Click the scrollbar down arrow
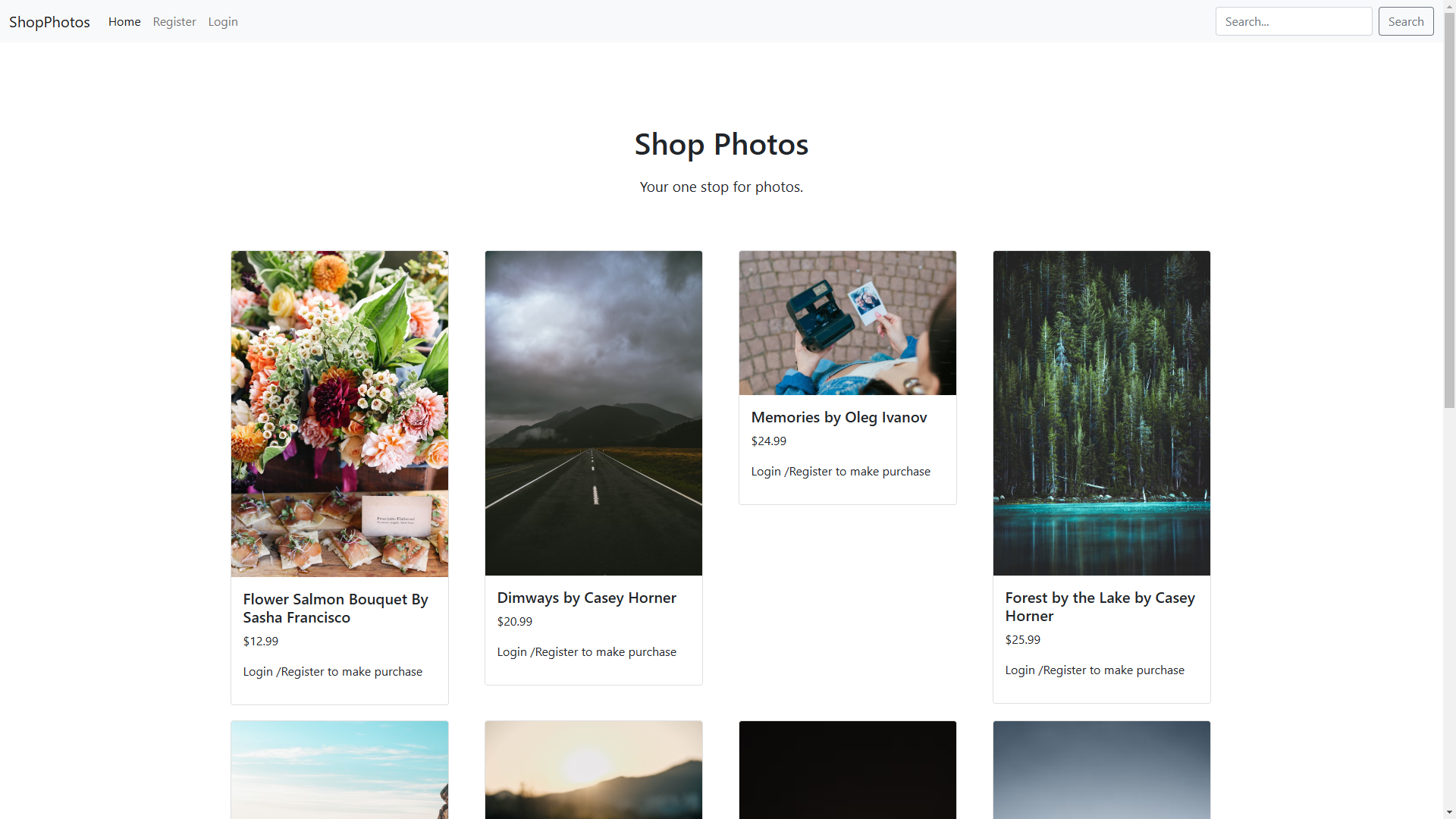 coord(1449,812)
